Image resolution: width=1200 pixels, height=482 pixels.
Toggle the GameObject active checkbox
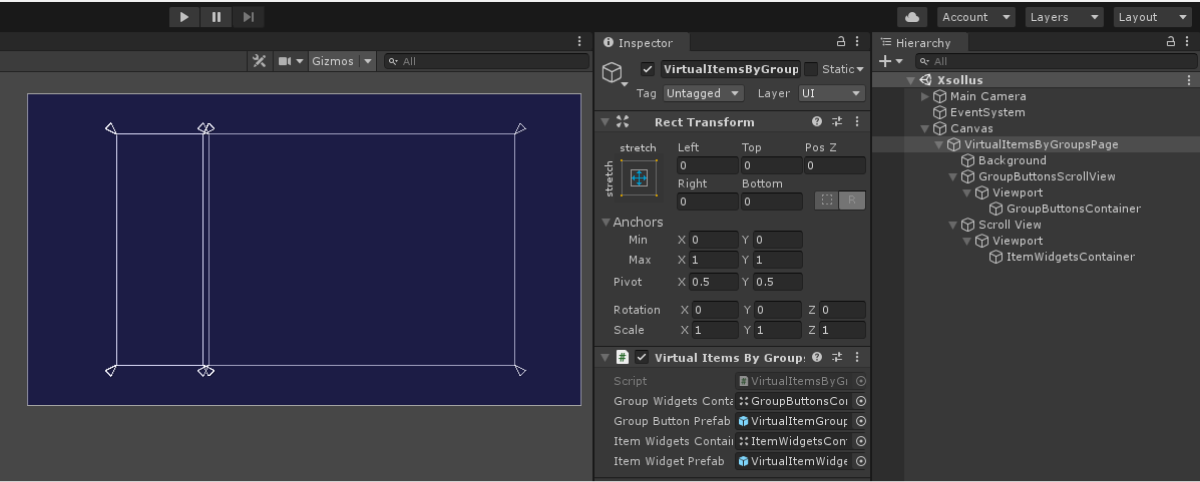pyautogui.click(x=647, y=69)
